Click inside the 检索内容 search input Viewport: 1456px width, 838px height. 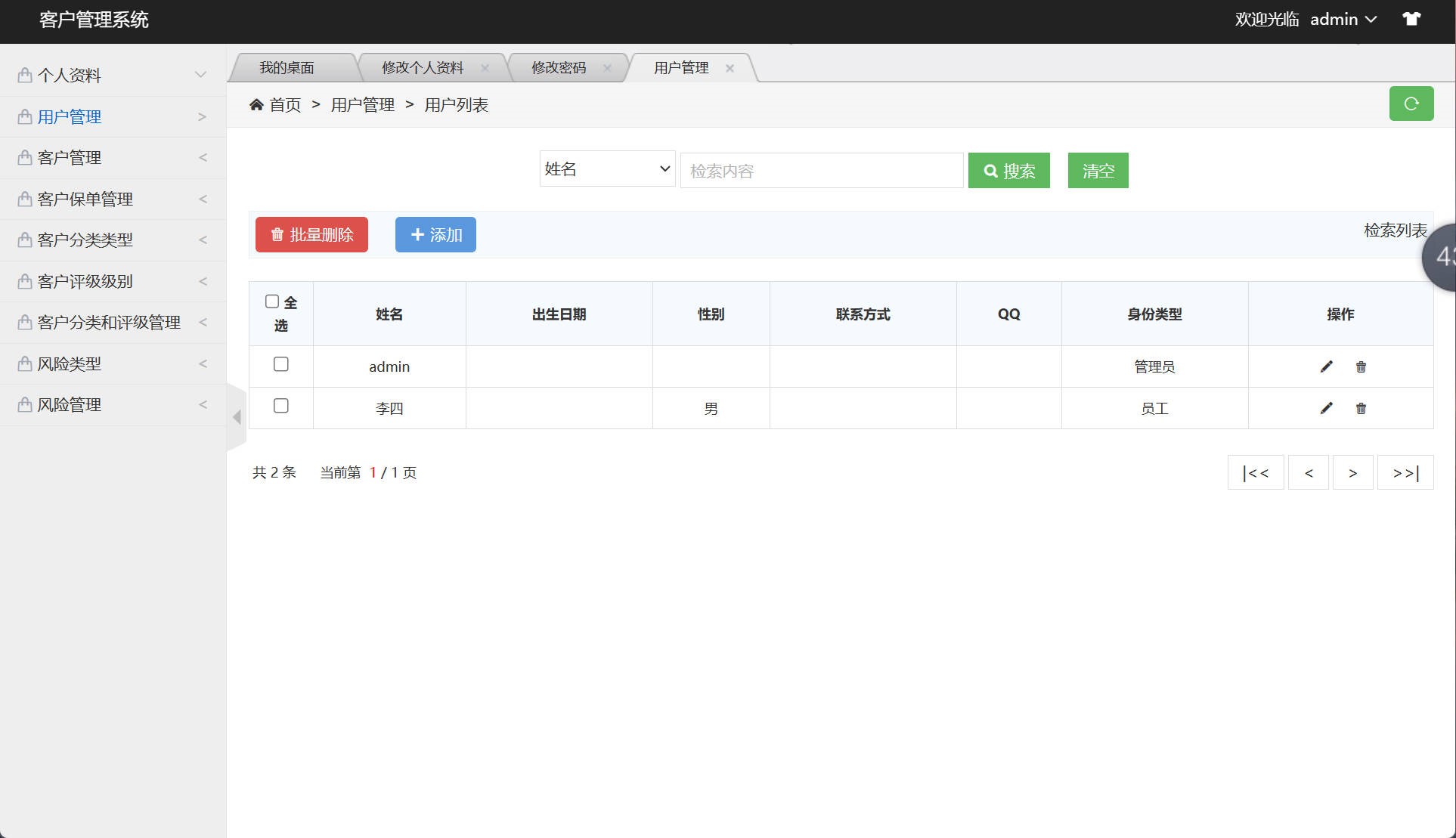point(821,170)
